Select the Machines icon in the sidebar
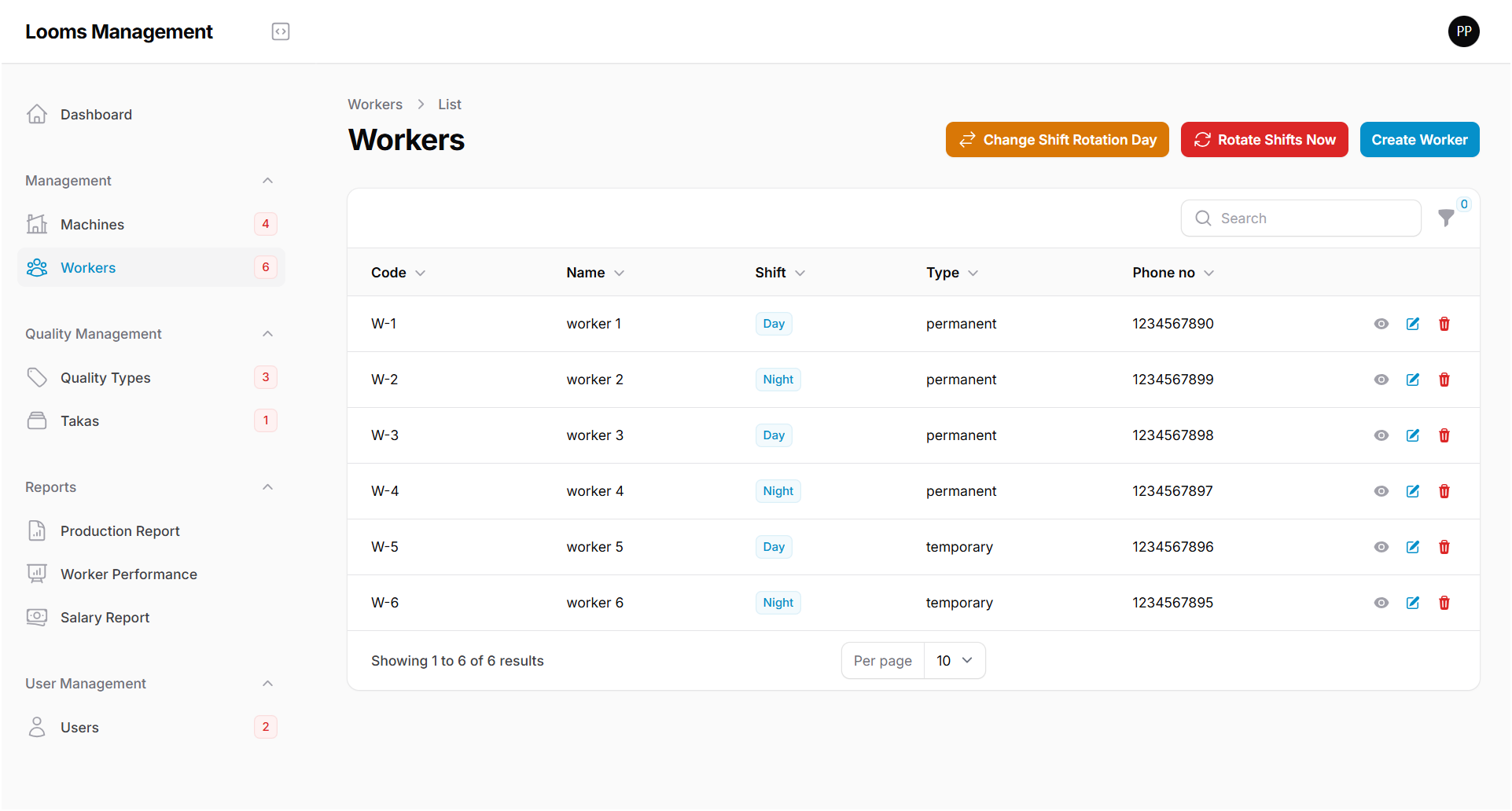The image size is (1512, 811). click(36, 224)
